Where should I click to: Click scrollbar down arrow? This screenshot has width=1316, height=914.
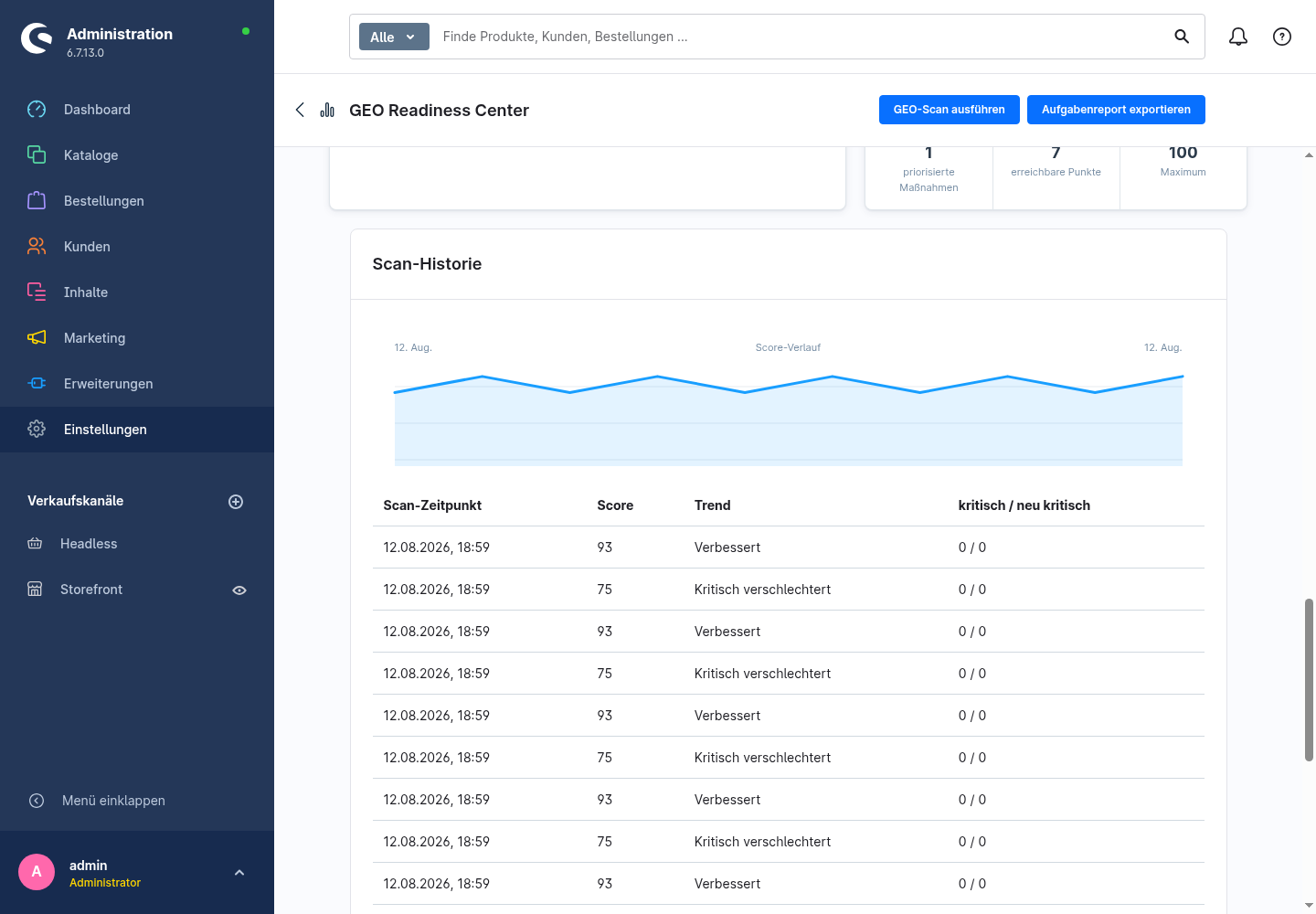pyautogui.click(x=1309, y=906)
